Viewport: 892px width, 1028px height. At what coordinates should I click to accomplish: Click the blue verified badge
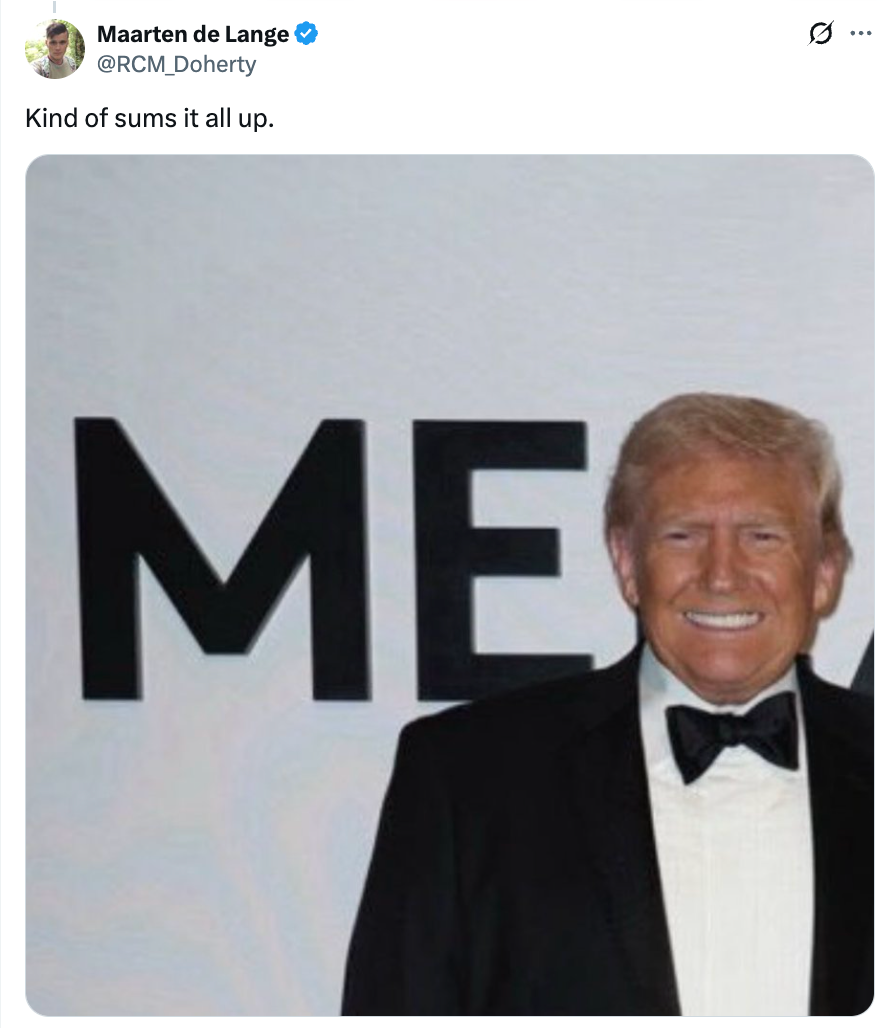pos(307,35)
